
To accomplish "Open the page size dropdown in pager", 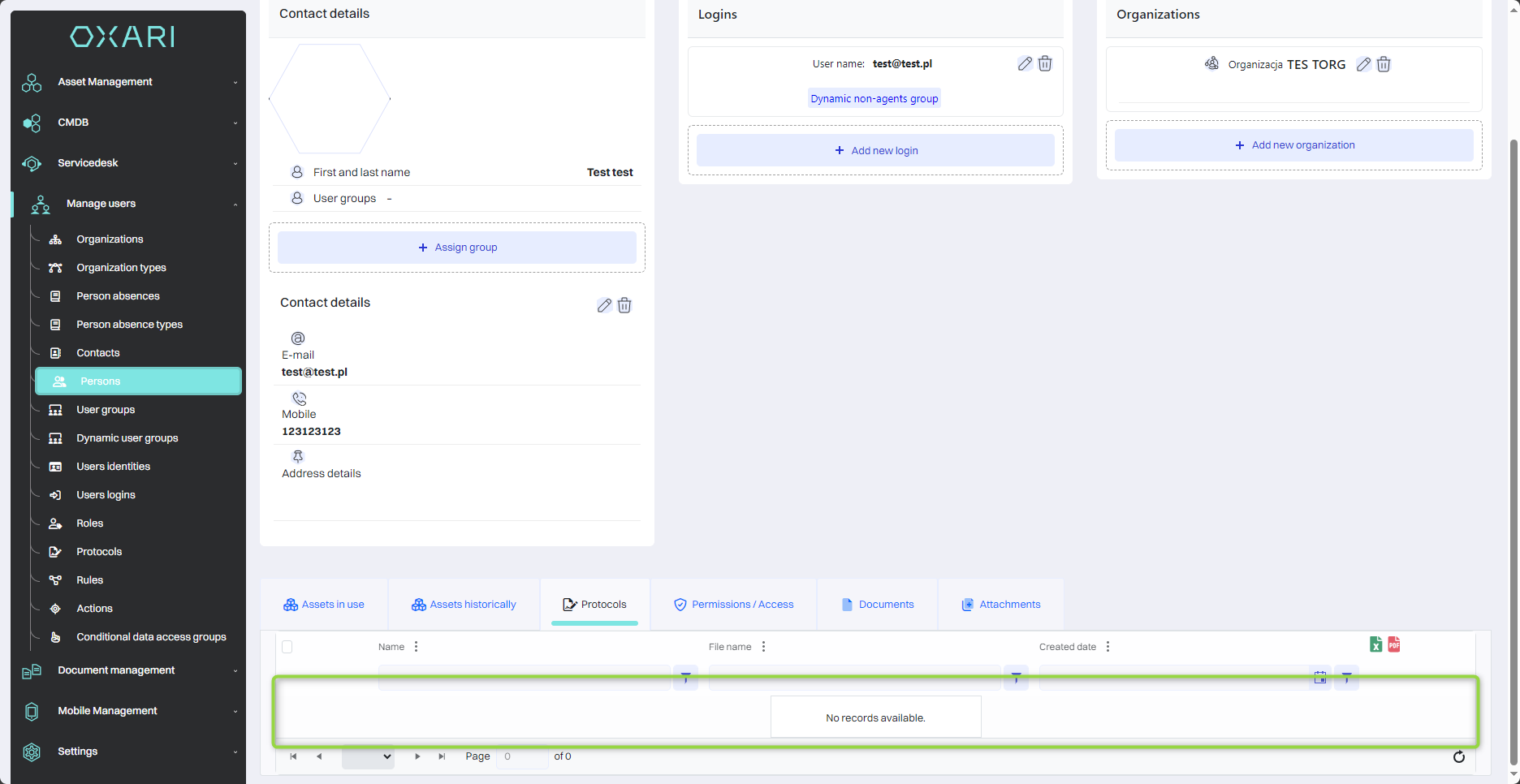I will pos(368,756).
